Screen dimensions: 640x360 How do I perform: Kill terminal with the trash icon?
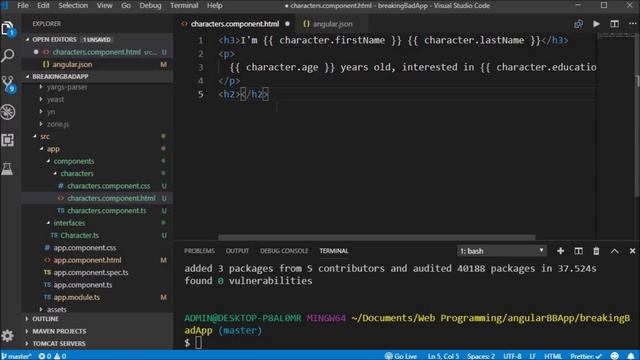596,251
